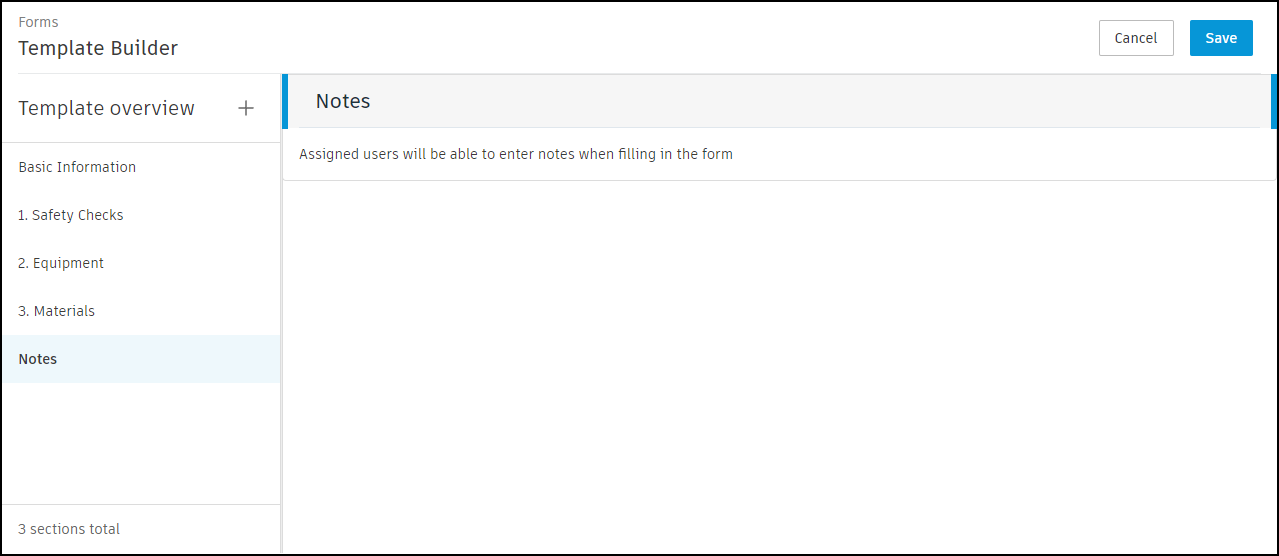Save the template
Image resolution: width=1279 pixels, height=556 pixels.
point(1221,38)
